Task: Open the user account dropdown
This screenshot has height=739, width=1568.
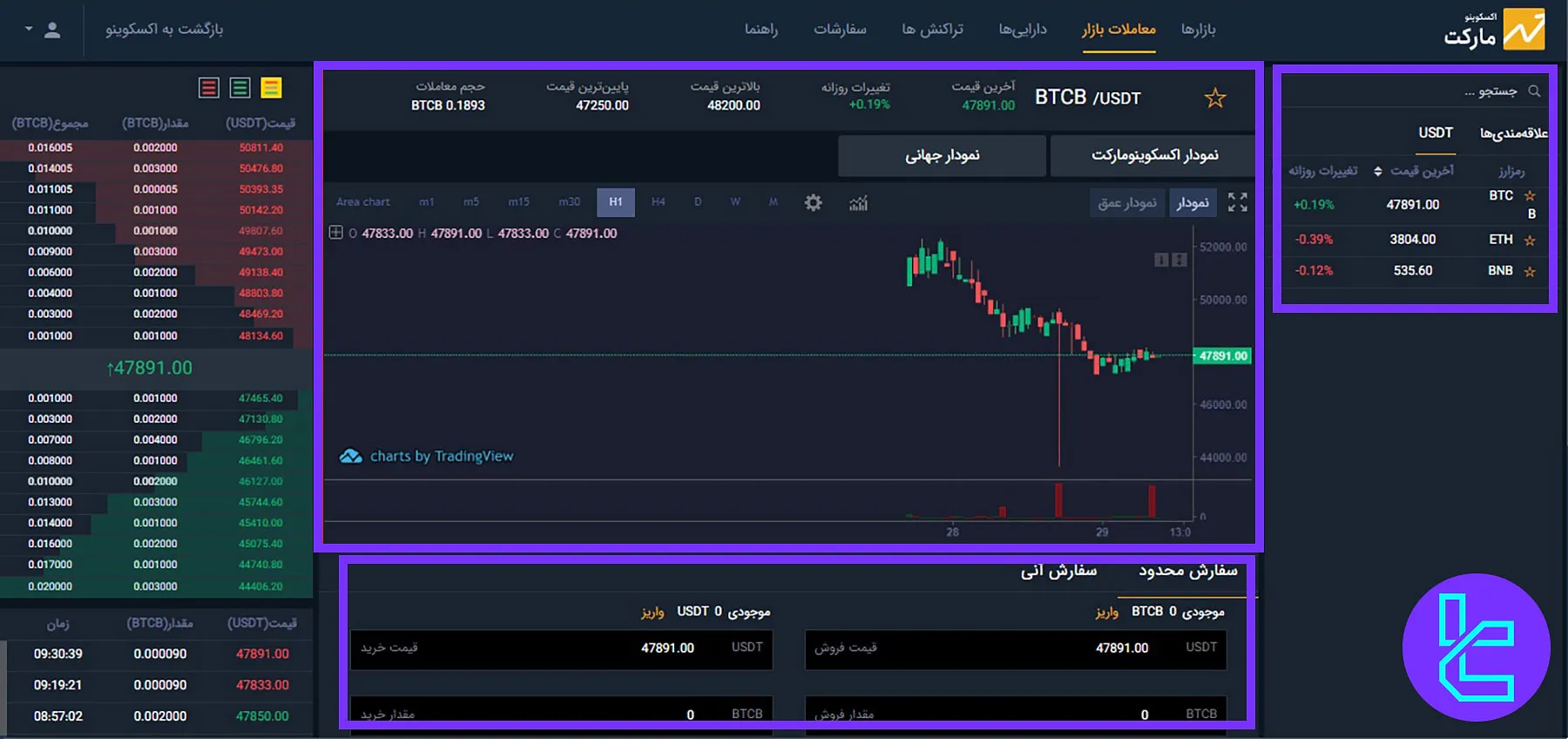Action: (x=42, y=30)
